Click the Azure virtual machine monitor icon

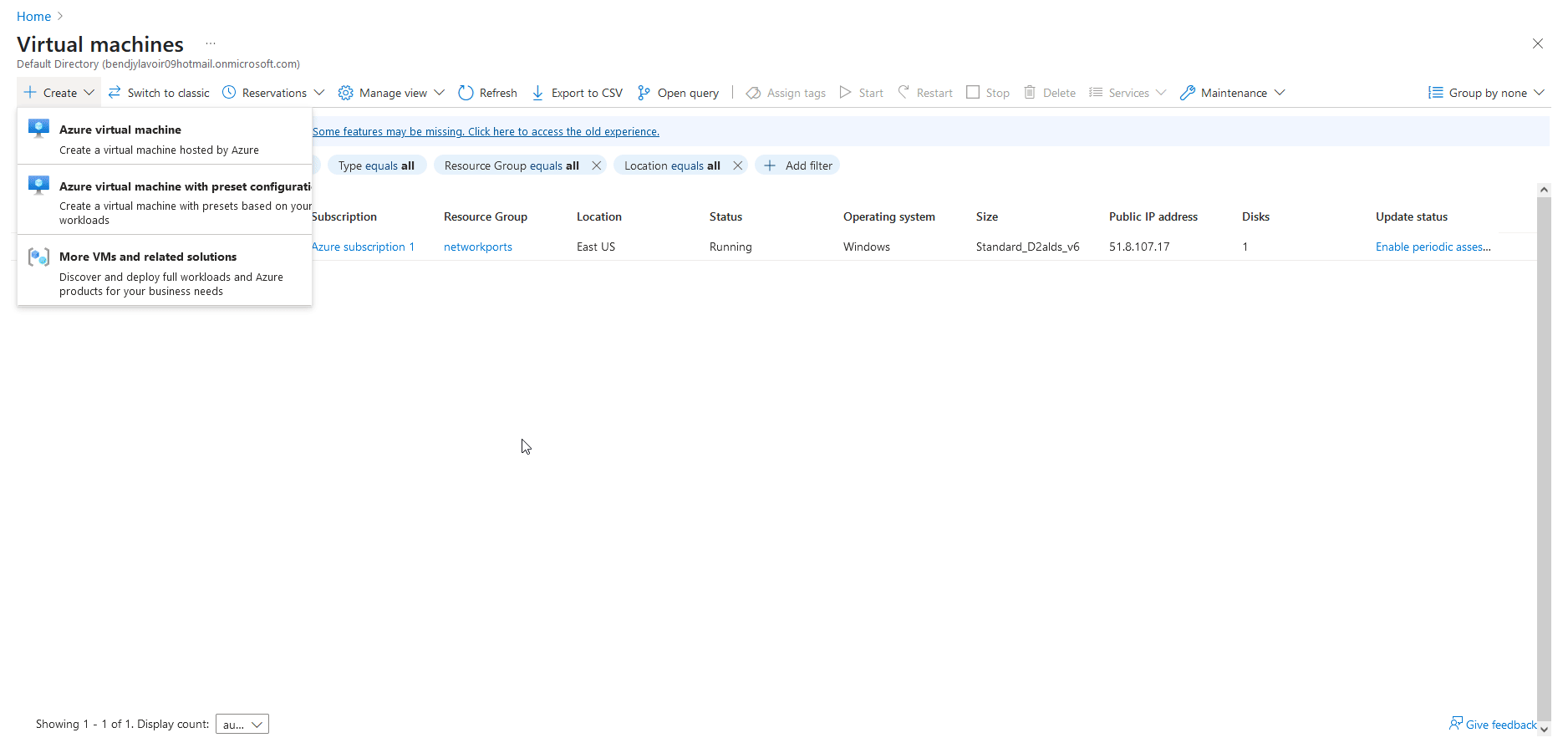click(x=38, y=129)
